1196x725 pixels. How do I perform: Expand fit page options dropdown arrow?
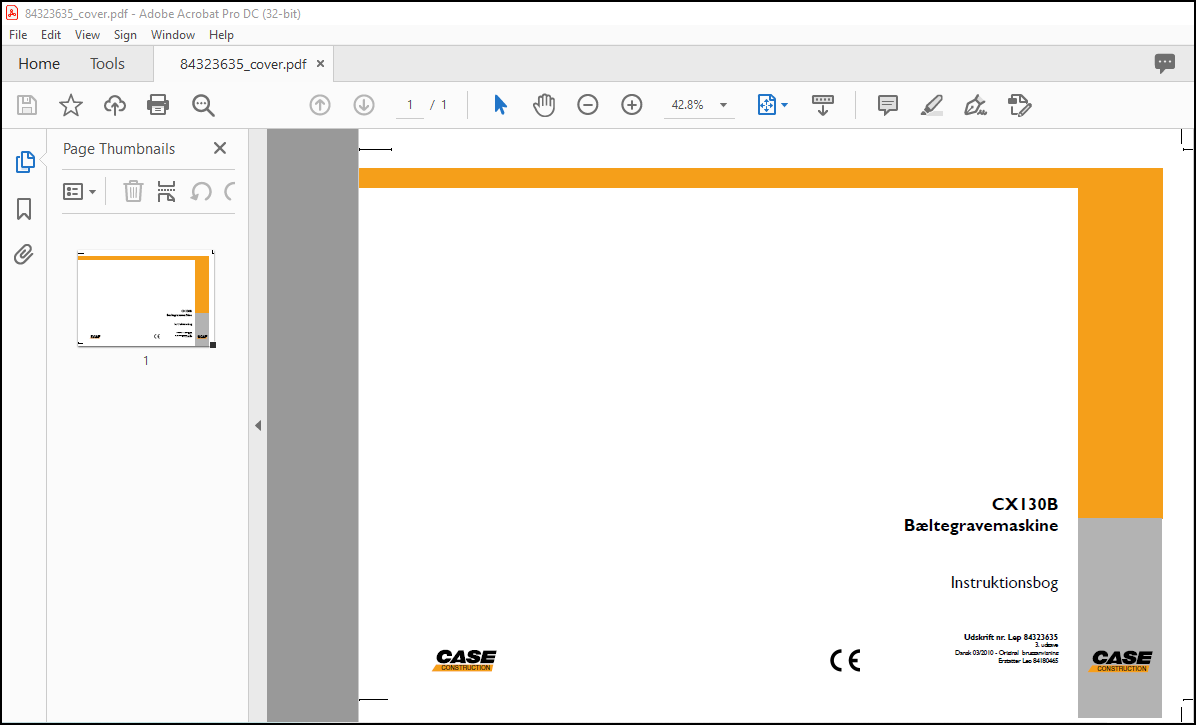click(785, 105)
